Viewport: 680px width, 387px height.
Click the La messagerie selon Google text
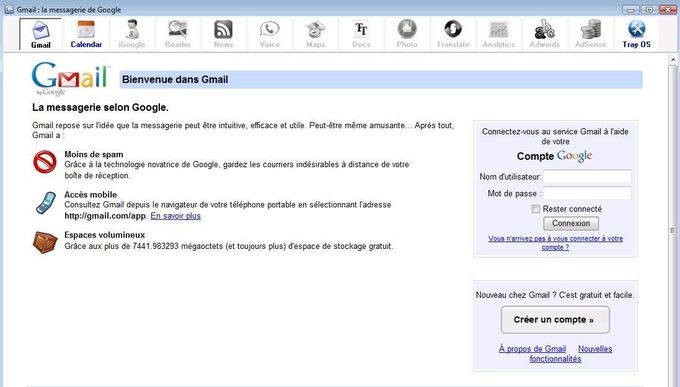tap(100, 107)
